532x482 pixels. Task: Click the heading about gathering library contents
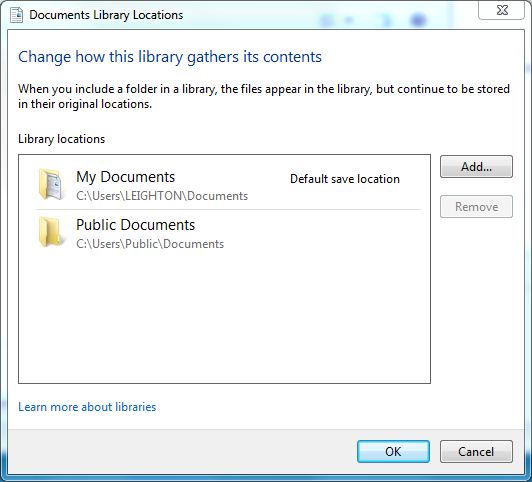[x=170, y=57]
